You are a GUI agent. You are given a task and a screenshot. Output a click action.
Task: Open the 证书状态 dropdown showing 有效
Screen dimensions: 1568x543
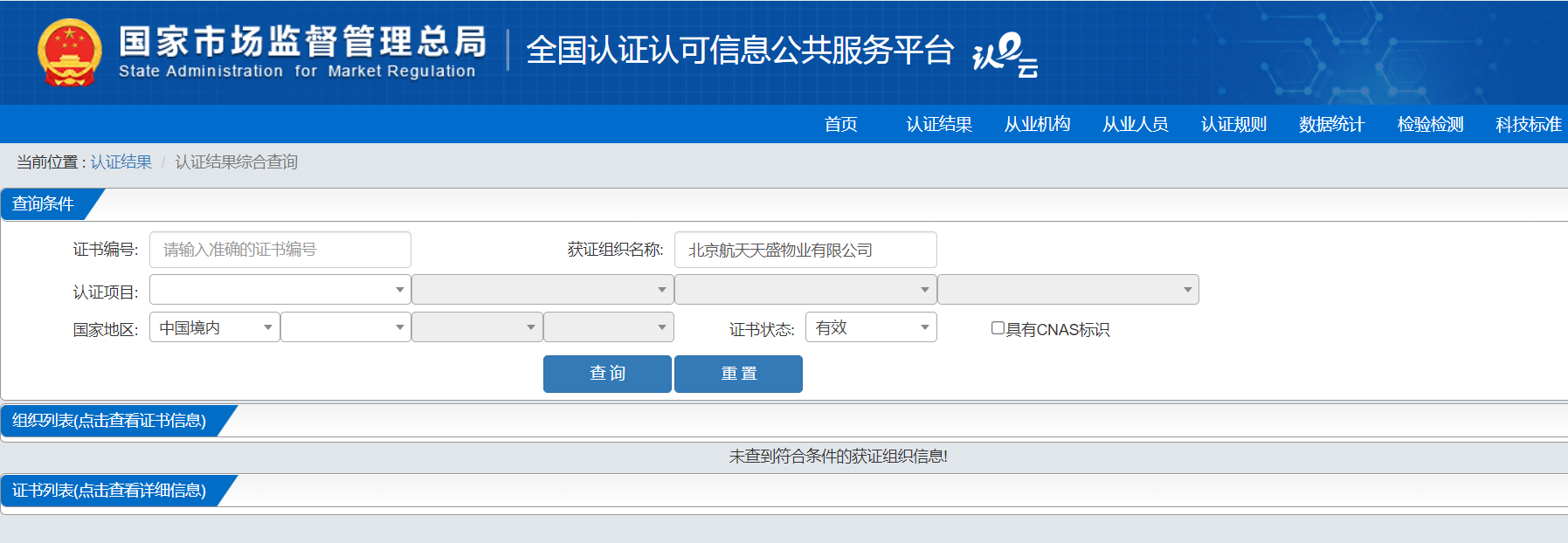click(x=871, y=327)
